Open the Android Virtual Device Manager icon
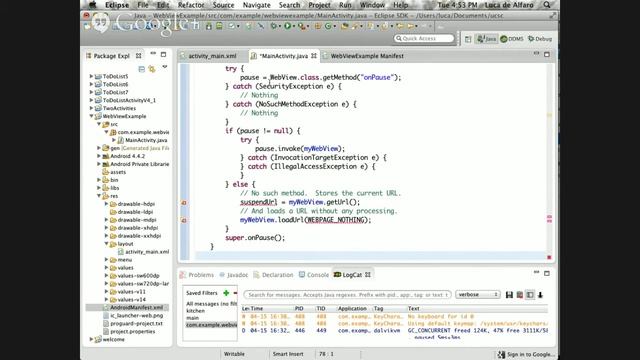Image resolution: width=640 pixels, height=360 pixels. click(220, 26)
